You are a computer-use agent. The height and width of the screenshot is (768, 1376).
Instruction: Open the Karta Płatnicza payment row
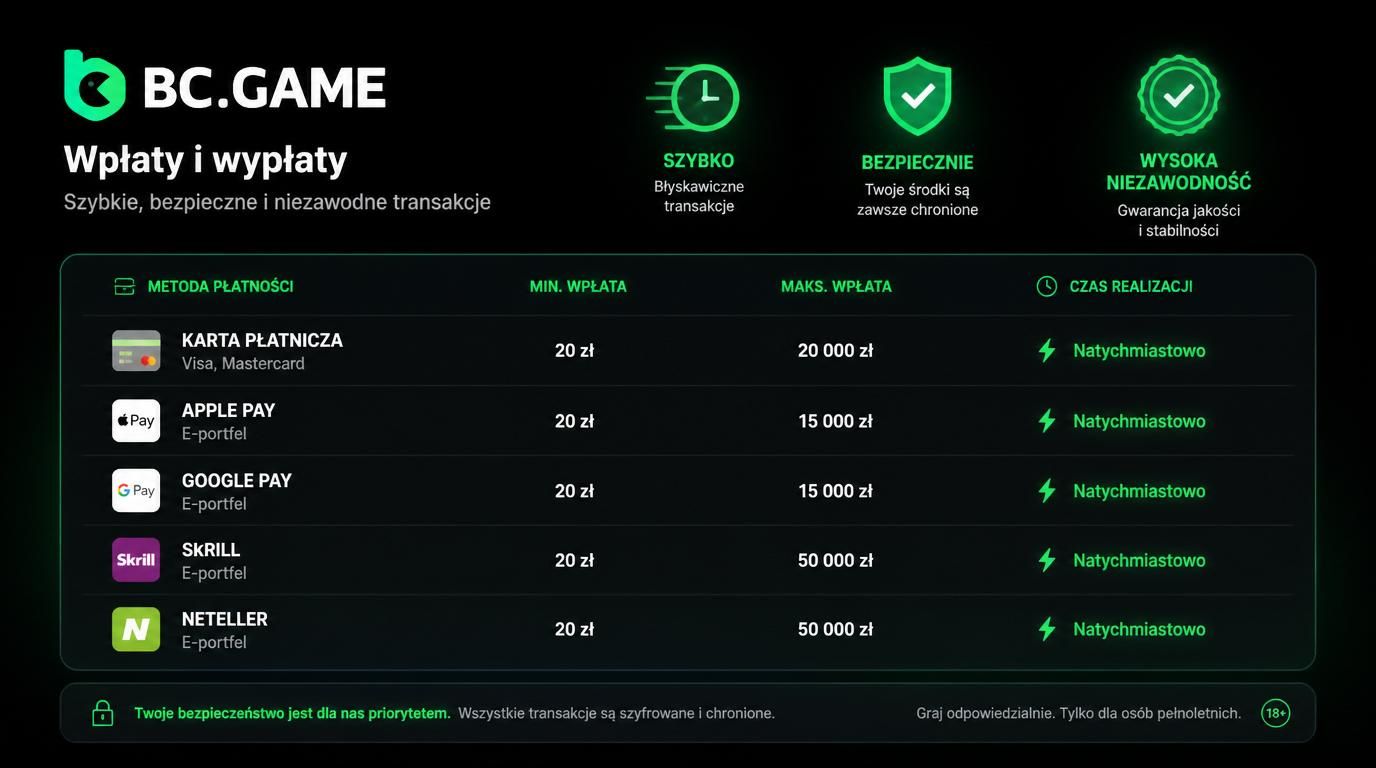(688, 351)
